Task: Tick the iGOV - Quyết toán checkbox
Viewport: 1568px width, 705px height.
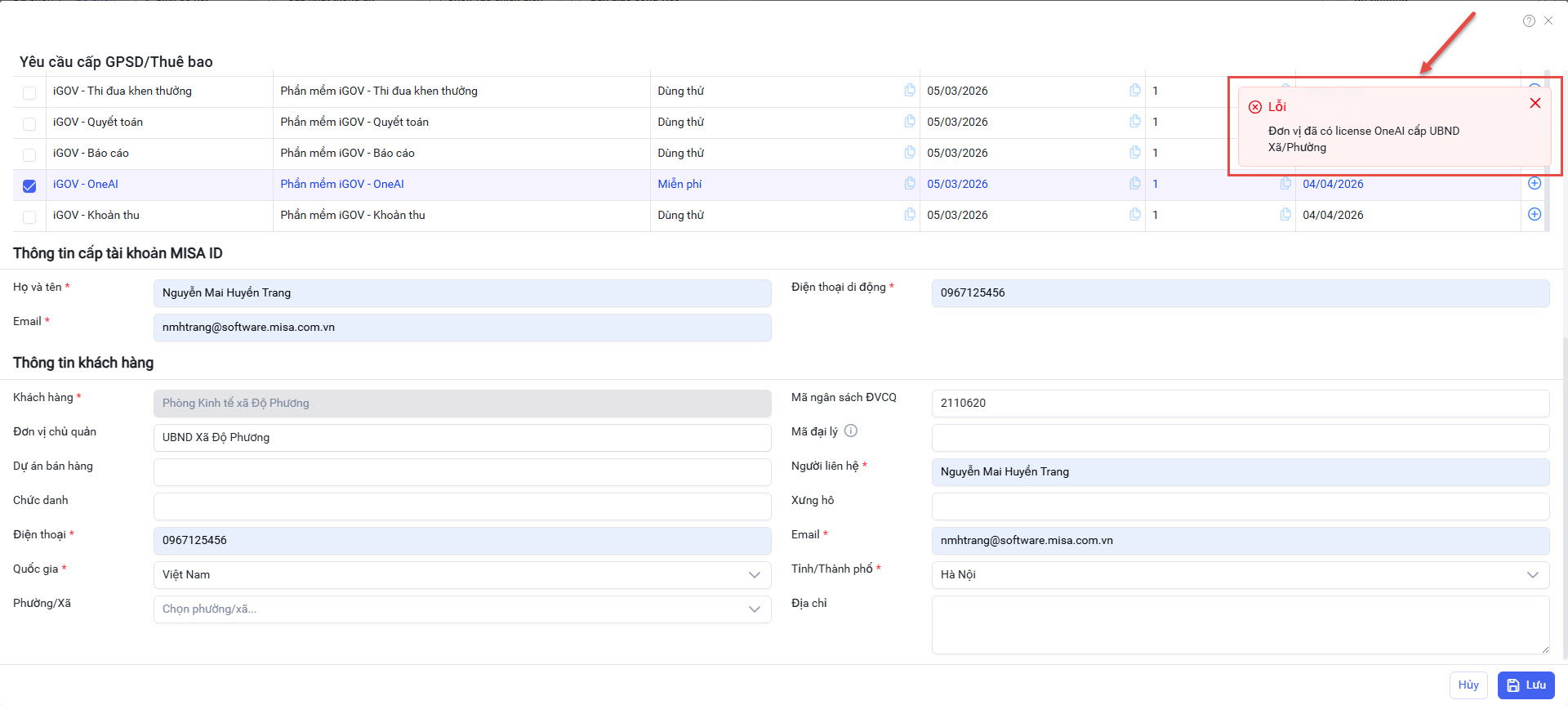Action: (29, 123)
